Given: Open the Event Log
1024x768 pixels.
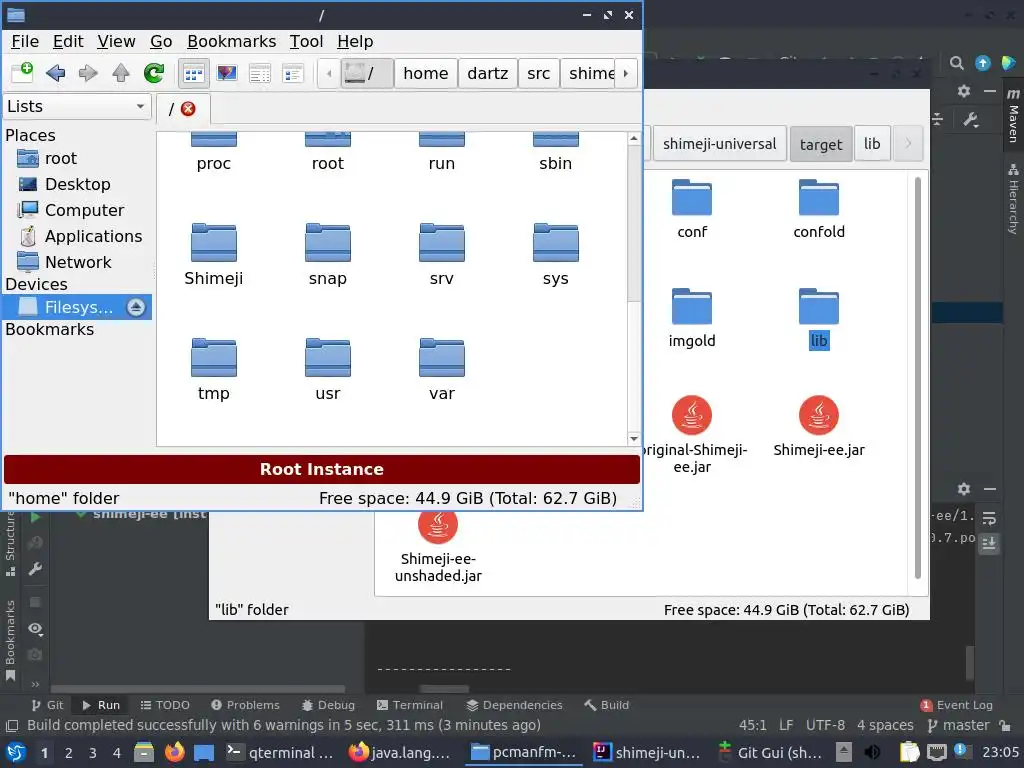Looking at the screenshot, I should coord(956,705).
